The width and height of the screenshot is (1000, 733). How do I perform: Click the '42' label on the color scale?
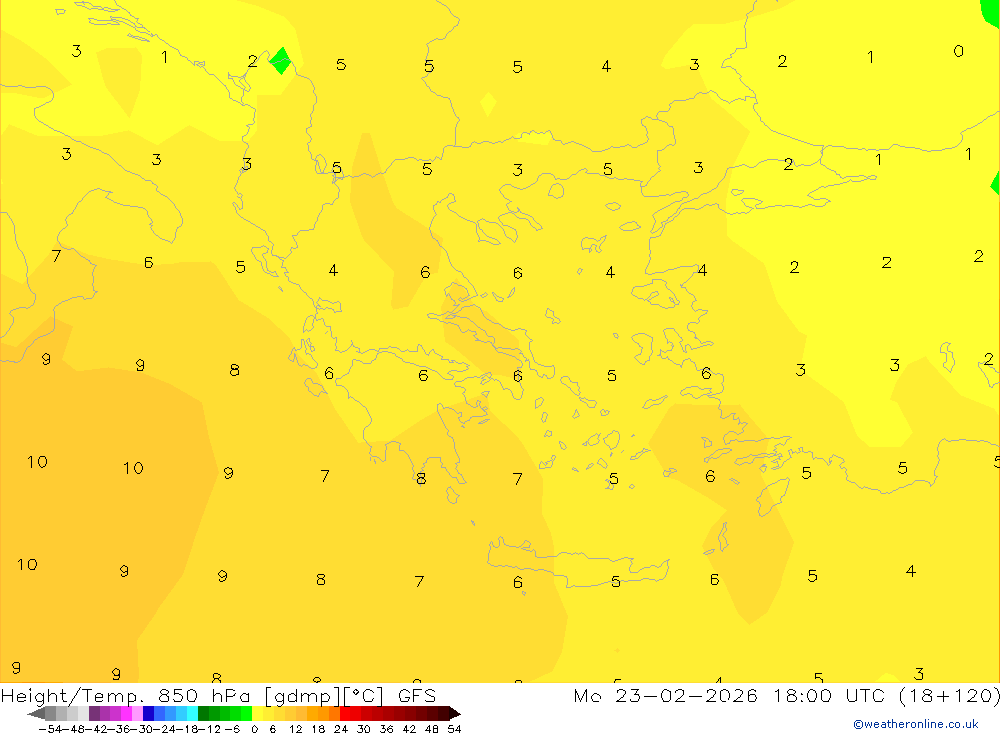coord(409,729)
